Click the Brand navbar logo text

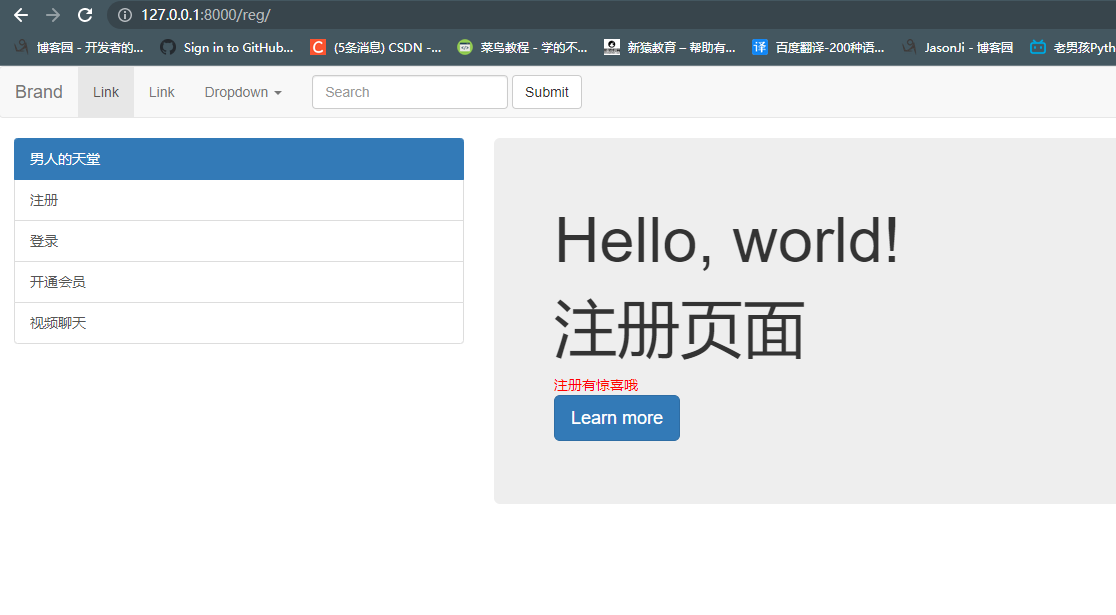(39, 92)
